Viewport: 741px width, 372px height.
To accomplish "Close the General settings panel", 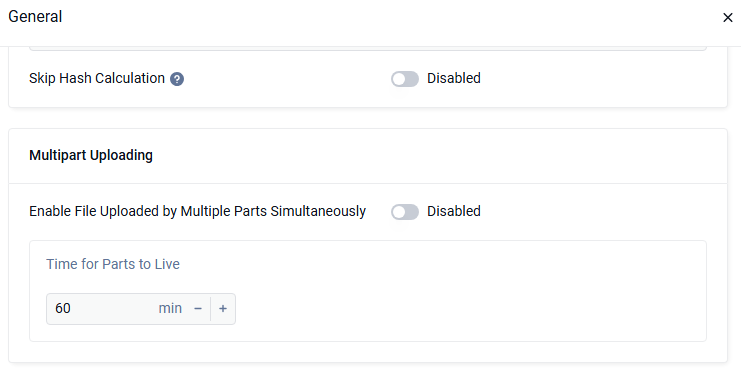I will [727, 18].
